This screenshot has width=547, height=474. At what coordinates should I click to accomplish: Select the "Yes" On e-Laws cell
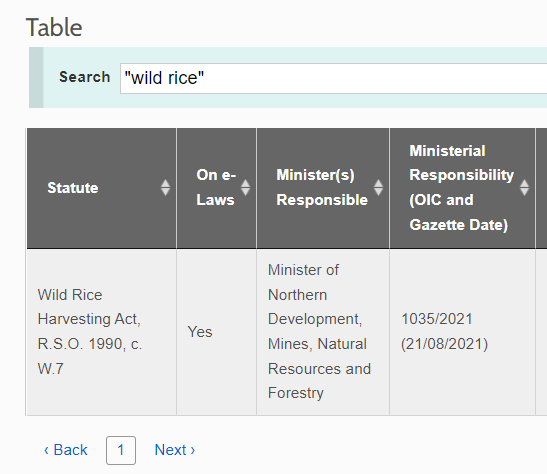[216, 332]
